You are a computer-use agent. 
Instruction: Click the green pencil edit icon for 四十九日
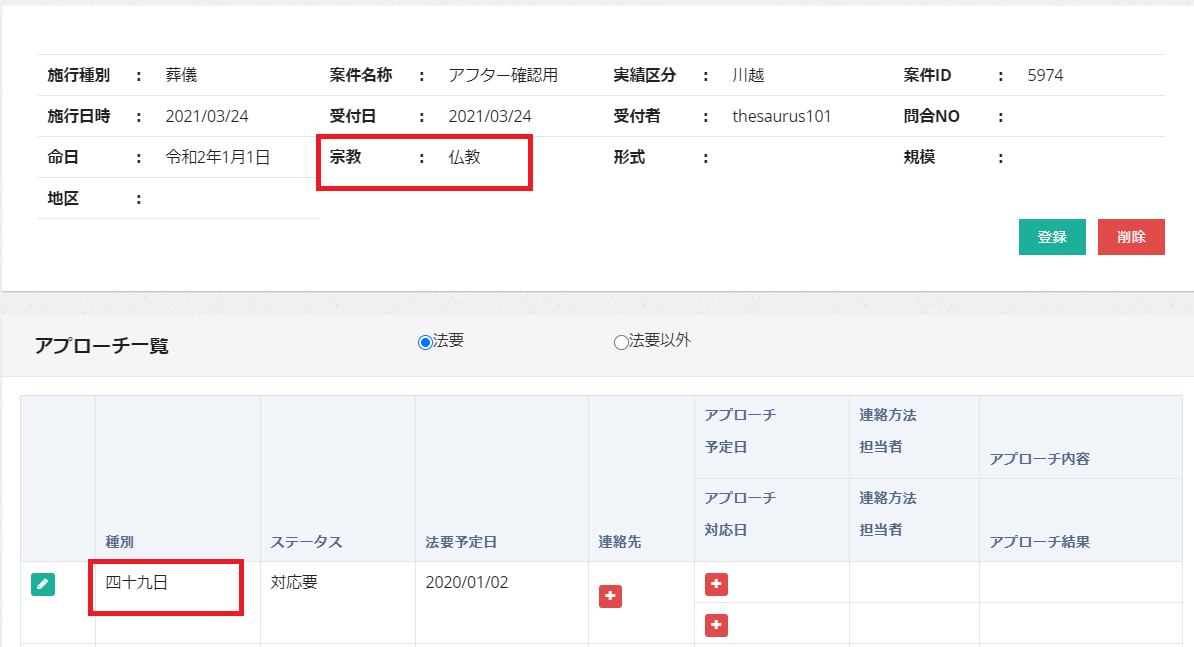tap(43, 584)
